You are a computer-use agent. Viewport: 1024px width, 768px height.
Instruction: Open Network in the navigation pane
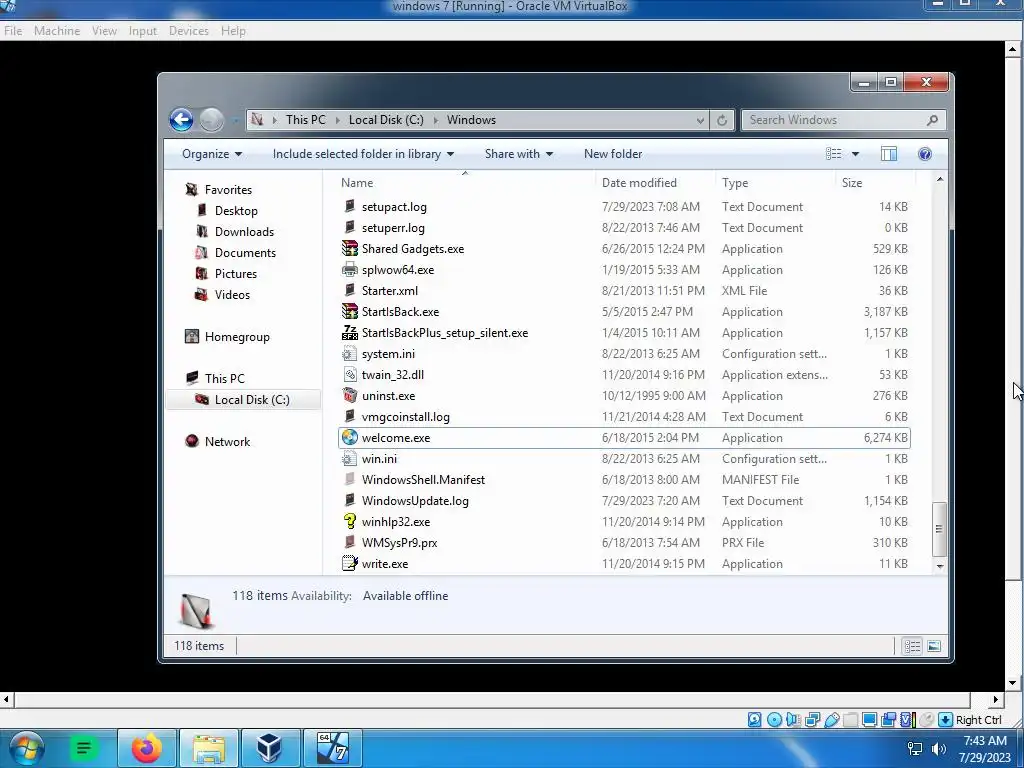pyautogui.click(x=227, y=441)
